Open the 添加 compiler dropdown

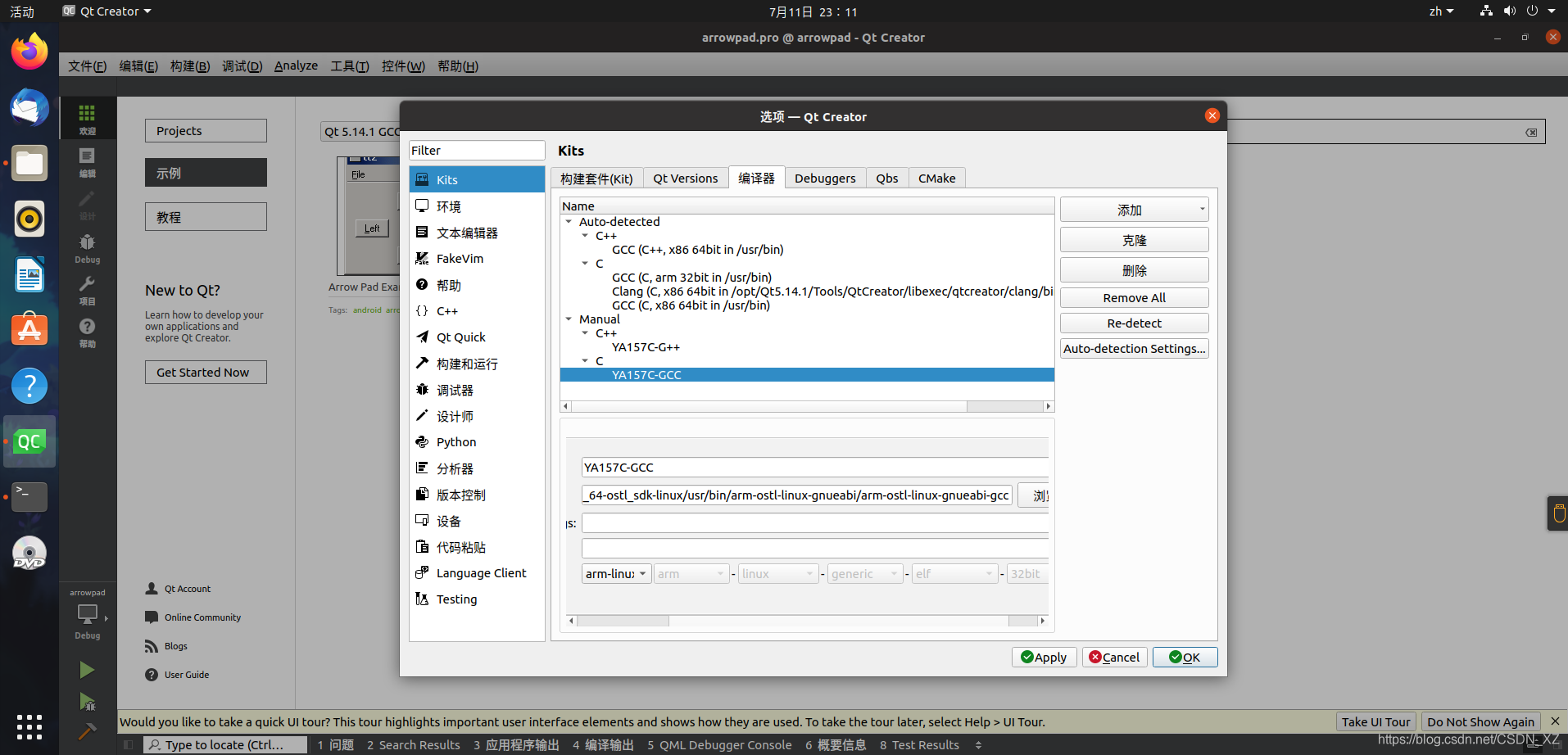tap(1134, 210)
